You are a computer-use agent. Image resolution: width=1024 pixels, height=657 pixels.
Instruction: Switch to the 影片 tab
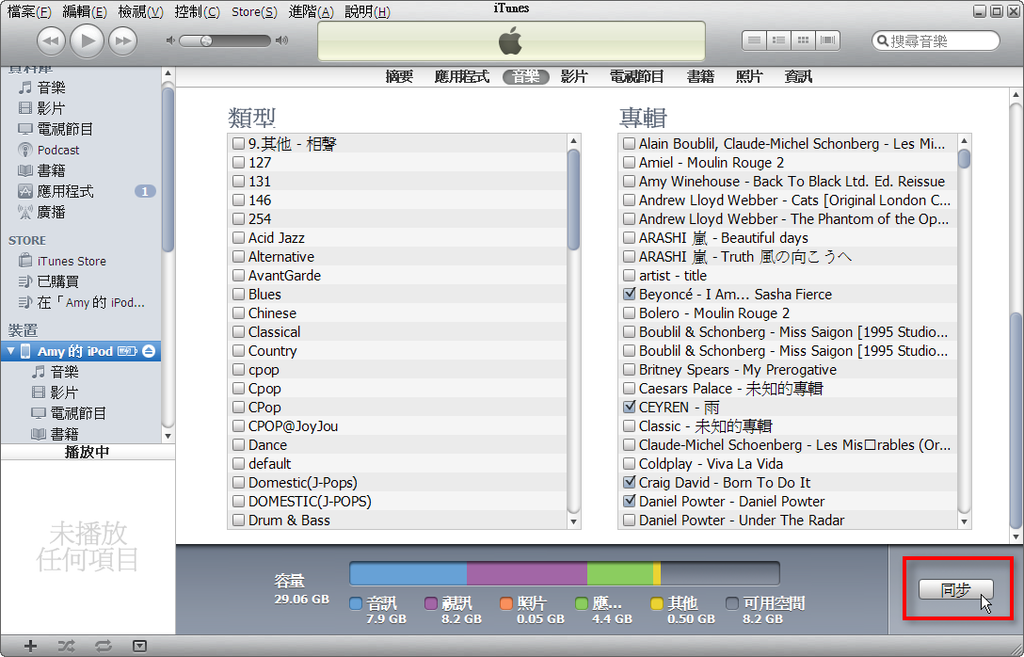tap(574, 77)
